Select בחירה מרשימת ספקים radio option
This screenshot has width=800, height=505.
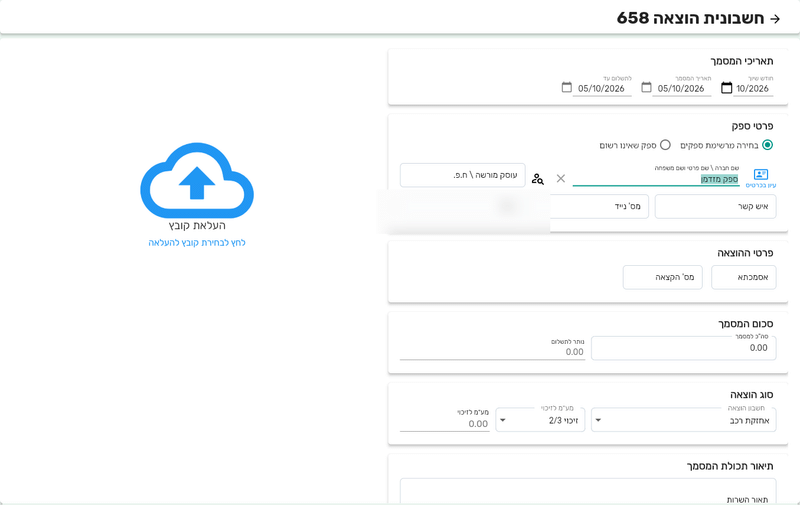tap(767, 145)
